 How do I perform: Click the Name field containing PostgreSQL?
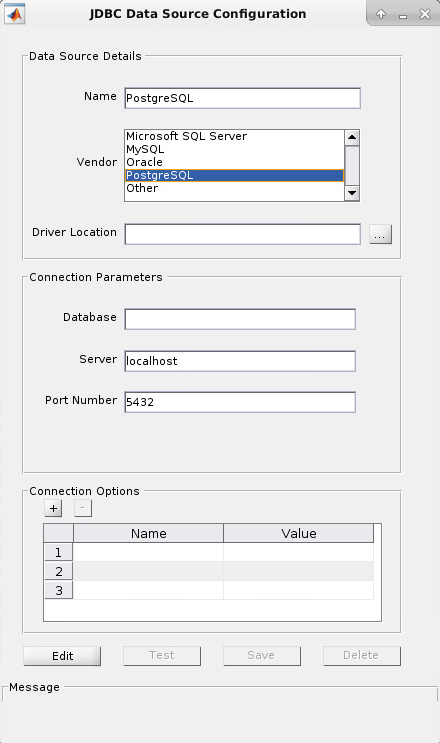[242, 98]
